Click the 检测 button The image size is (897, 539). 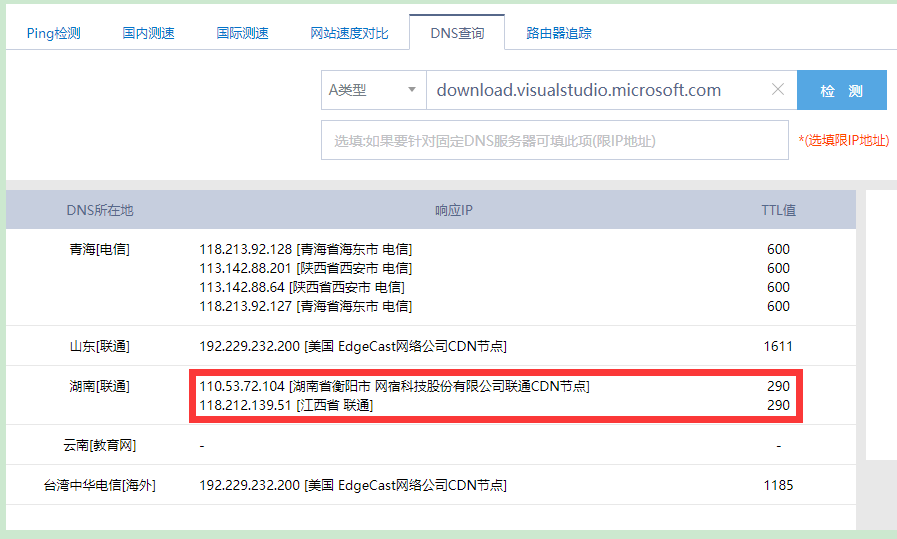[842, 90]
